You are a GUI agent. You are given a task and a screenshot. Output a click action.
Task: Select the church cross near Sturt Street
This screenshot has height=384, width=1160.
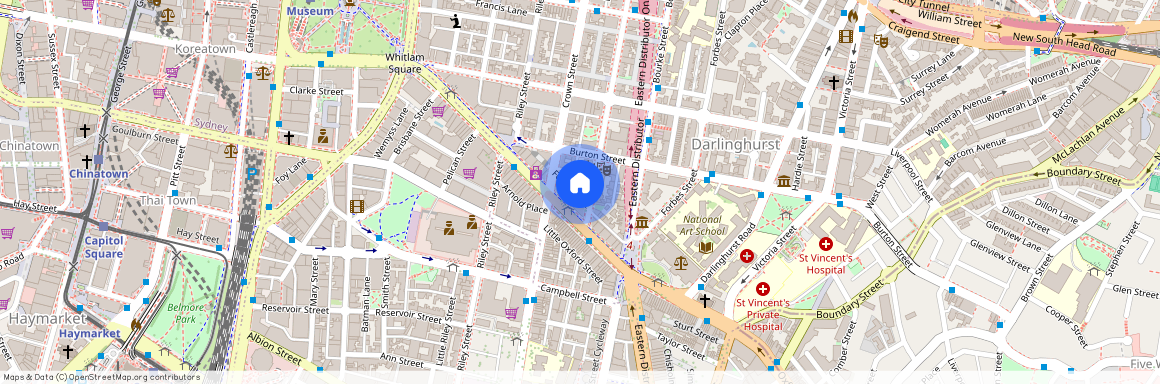[704, 300]
